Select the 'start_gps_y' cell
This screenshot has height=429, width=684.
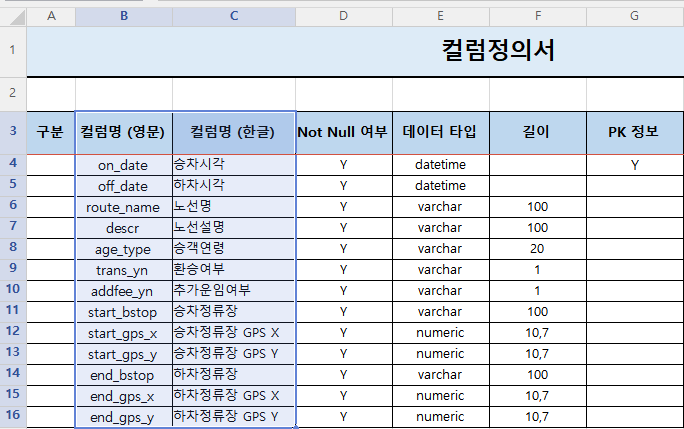click(x=124, y=353)
